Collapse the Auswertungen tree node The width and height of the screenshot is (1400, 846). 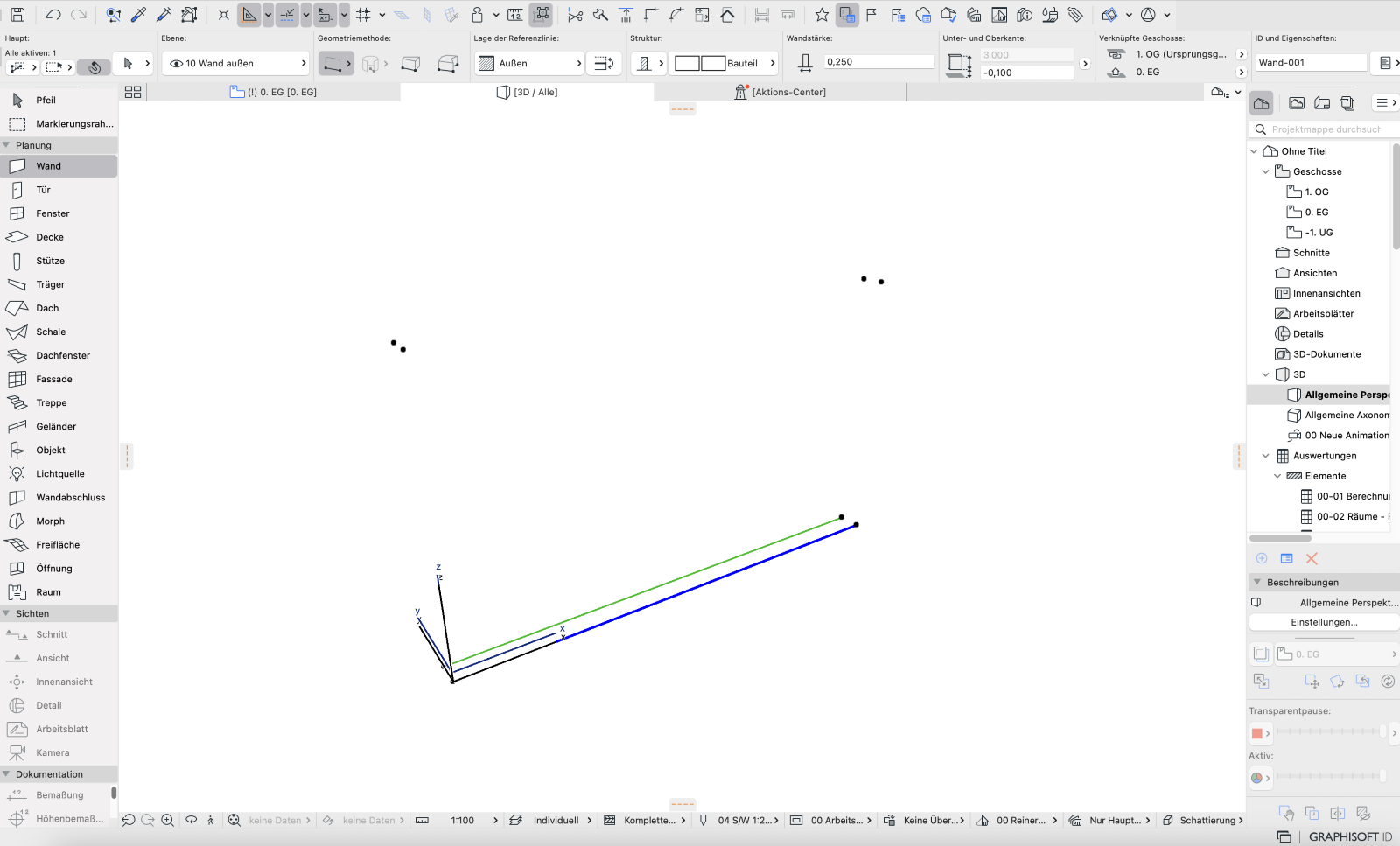(1265, 456)
